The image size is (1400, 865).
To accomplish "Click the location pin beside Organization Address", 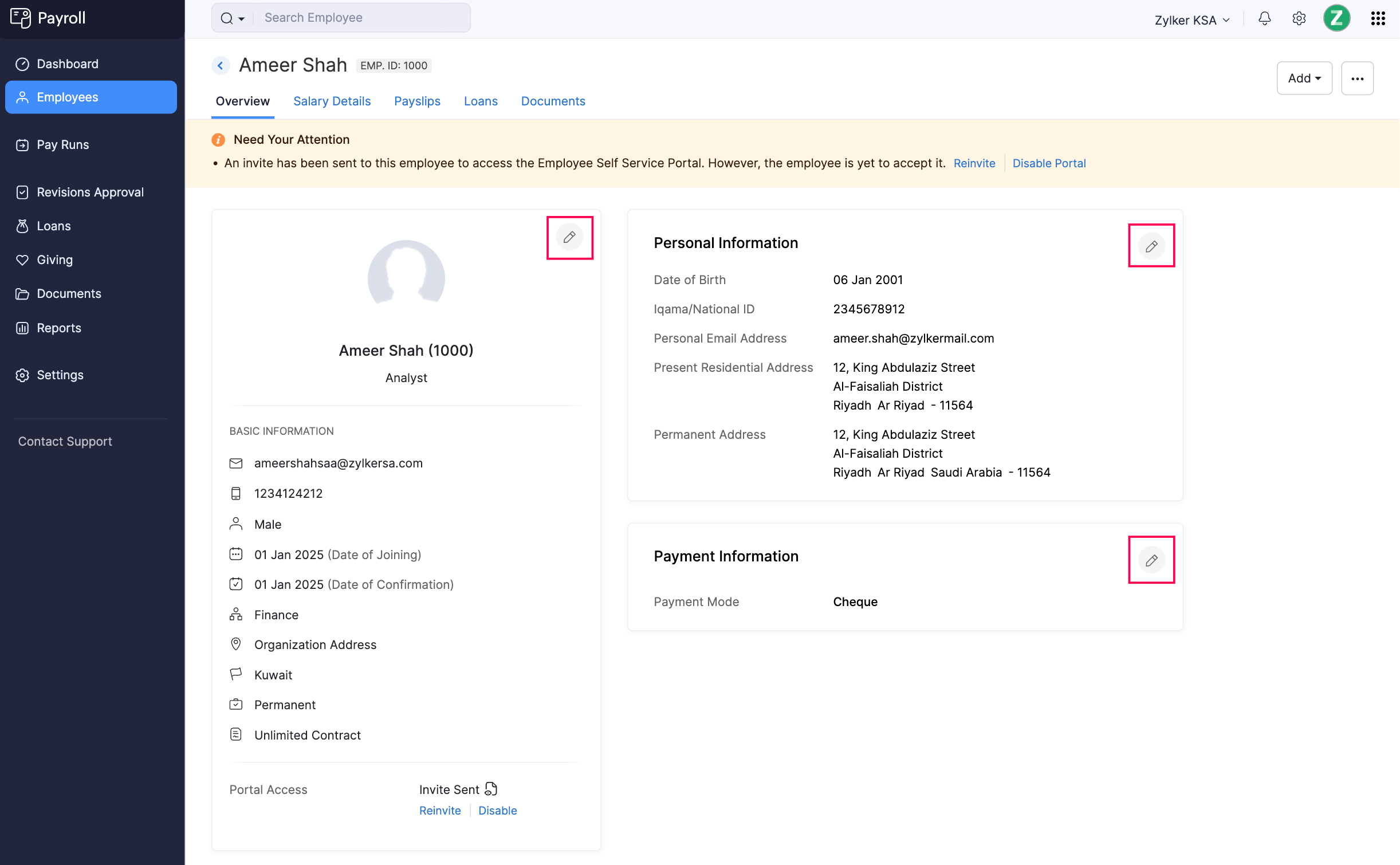I will pos(236,644).
